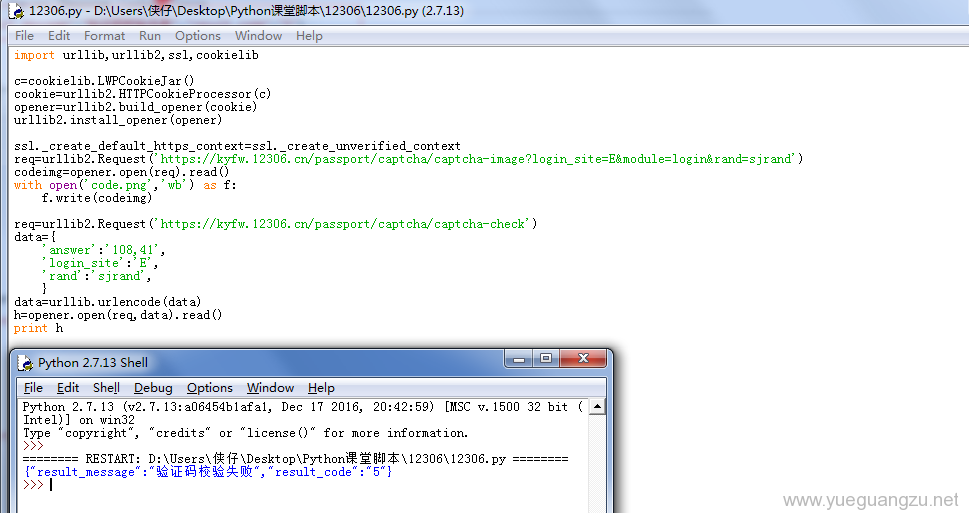969x513 pixels.
Task: Click the captcha-image URL string
Action: coord(475,159)
